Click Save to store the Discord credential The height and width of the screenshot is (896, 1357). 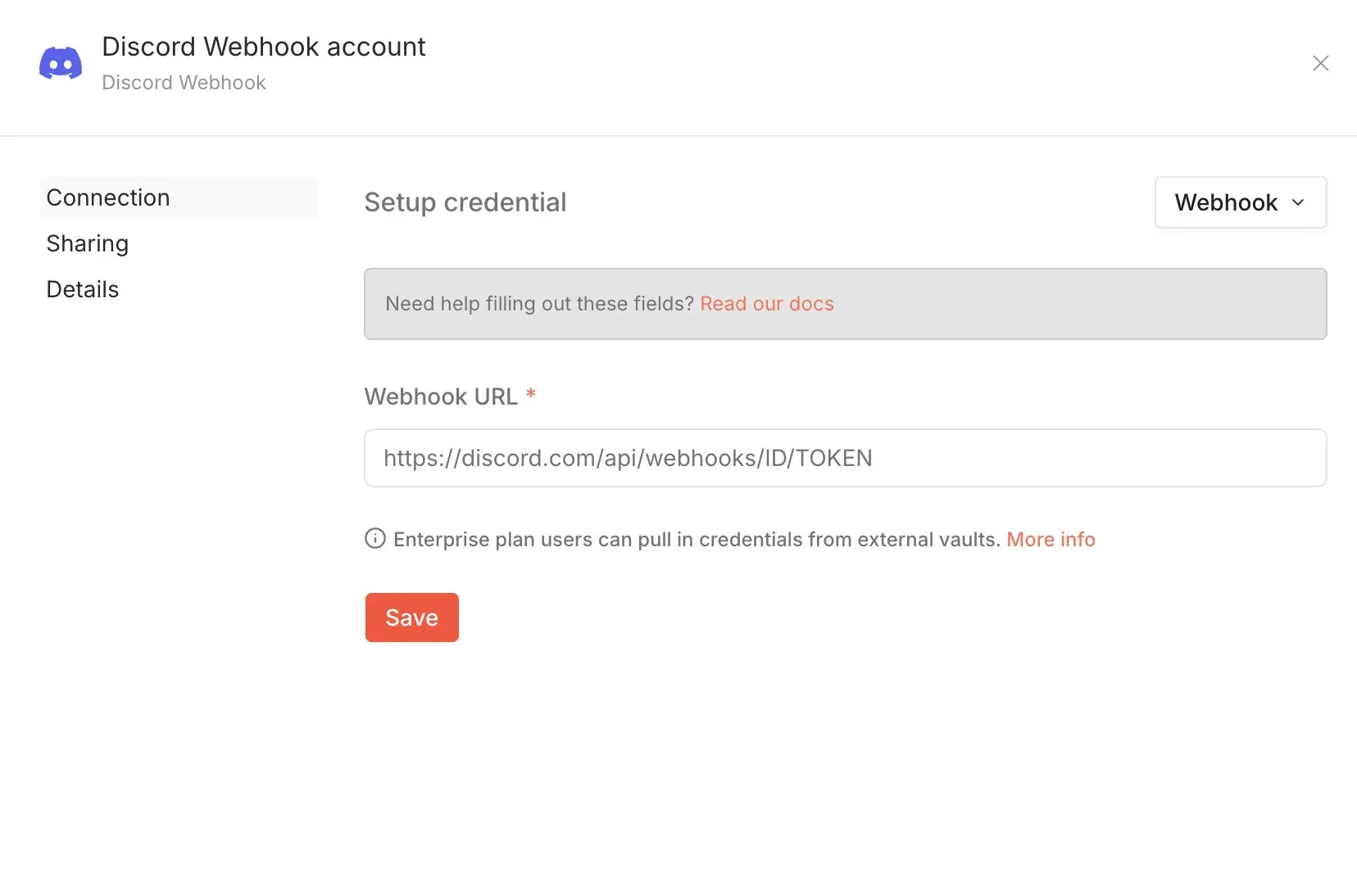coord(411,617)
